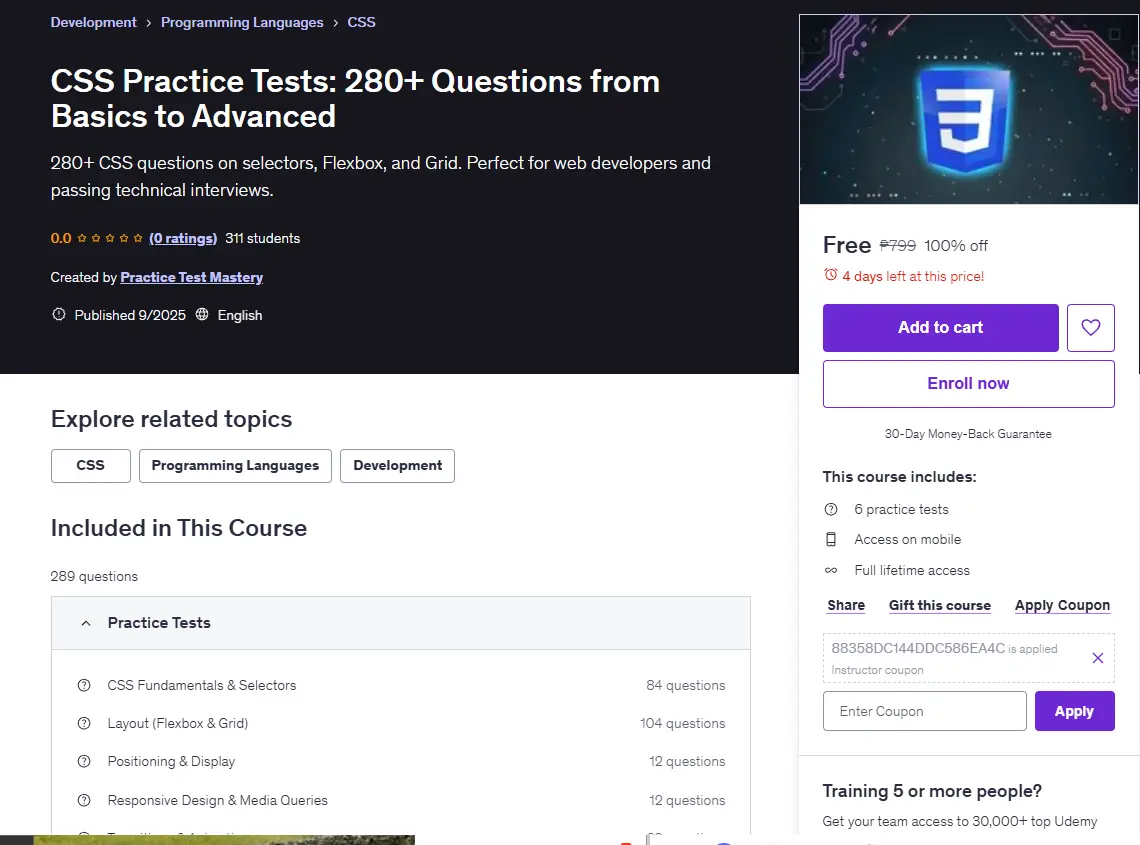Remove applied coupon with X icon
Image resolution: width=1140 pixels, height=845 pixels.
[1098, 658]
